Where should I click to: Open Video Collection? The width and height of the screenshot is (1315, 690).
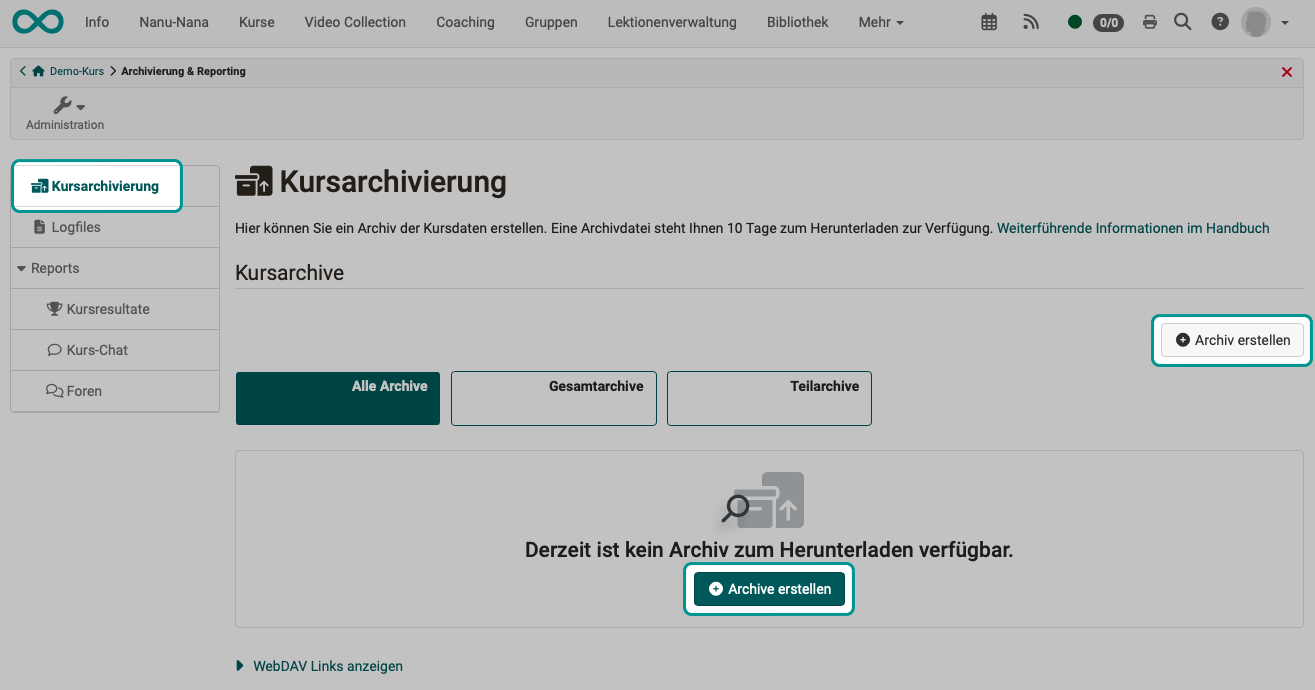(355, 22)
